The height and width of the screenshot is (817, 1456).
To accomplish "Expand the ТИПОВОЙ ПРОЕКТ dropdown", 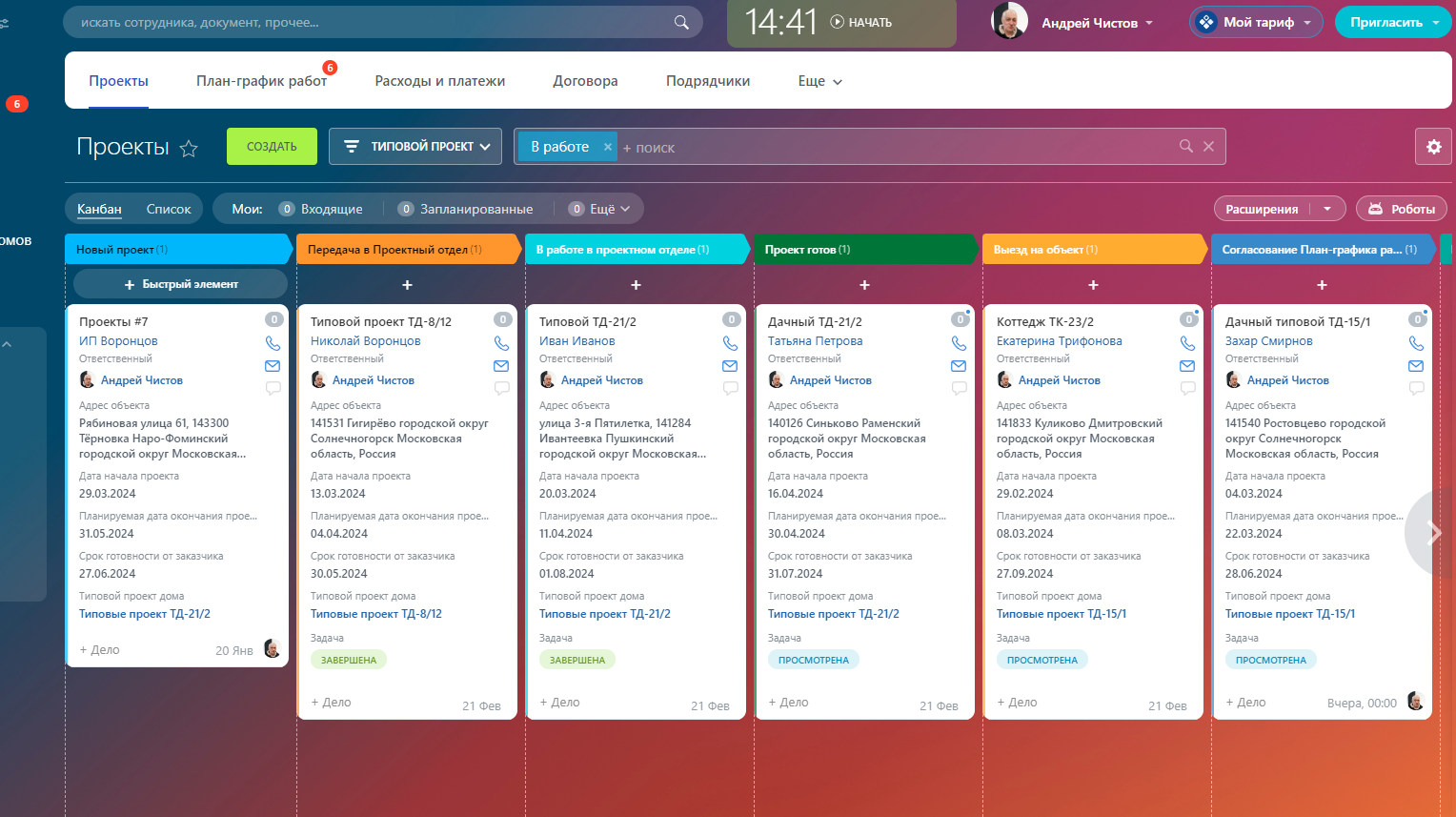I will [x=415, y=147].
